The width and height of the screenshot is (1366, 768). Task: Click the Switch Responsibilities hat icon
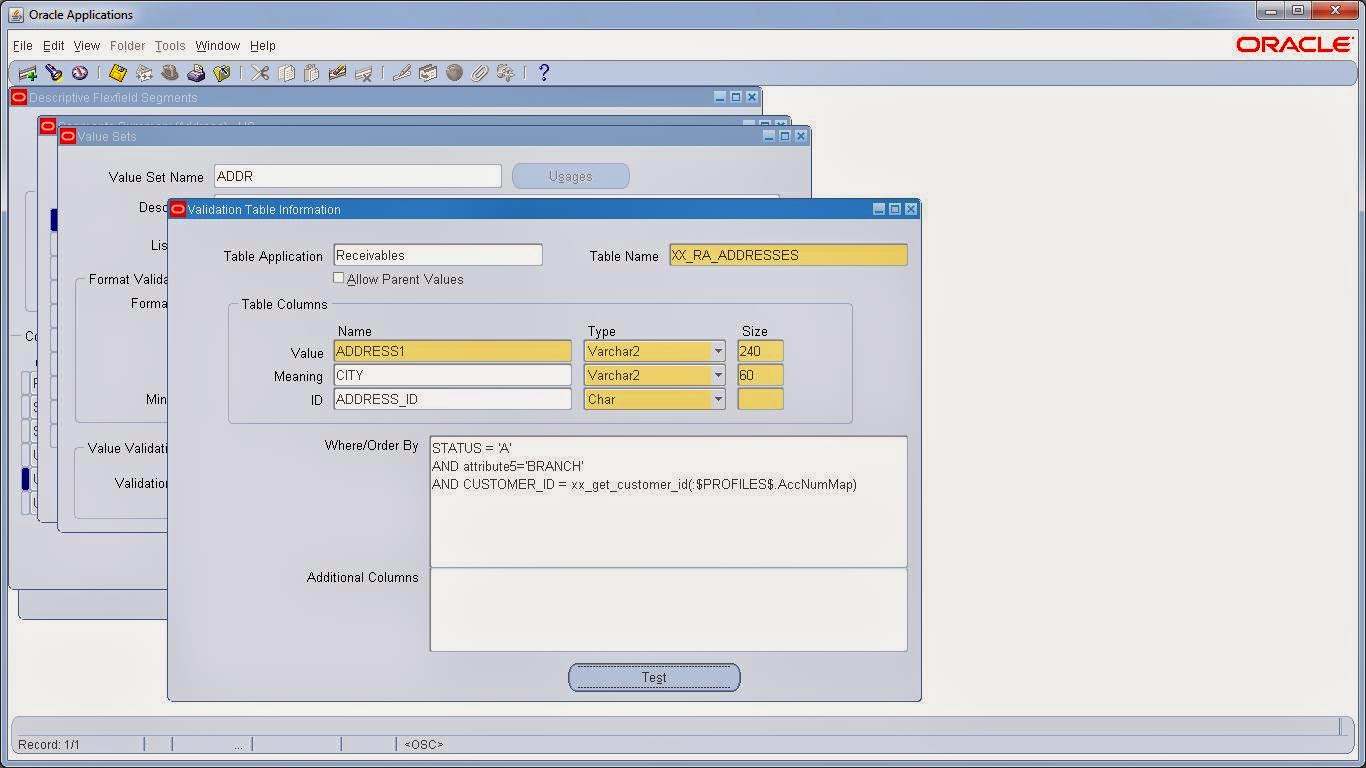170,73
